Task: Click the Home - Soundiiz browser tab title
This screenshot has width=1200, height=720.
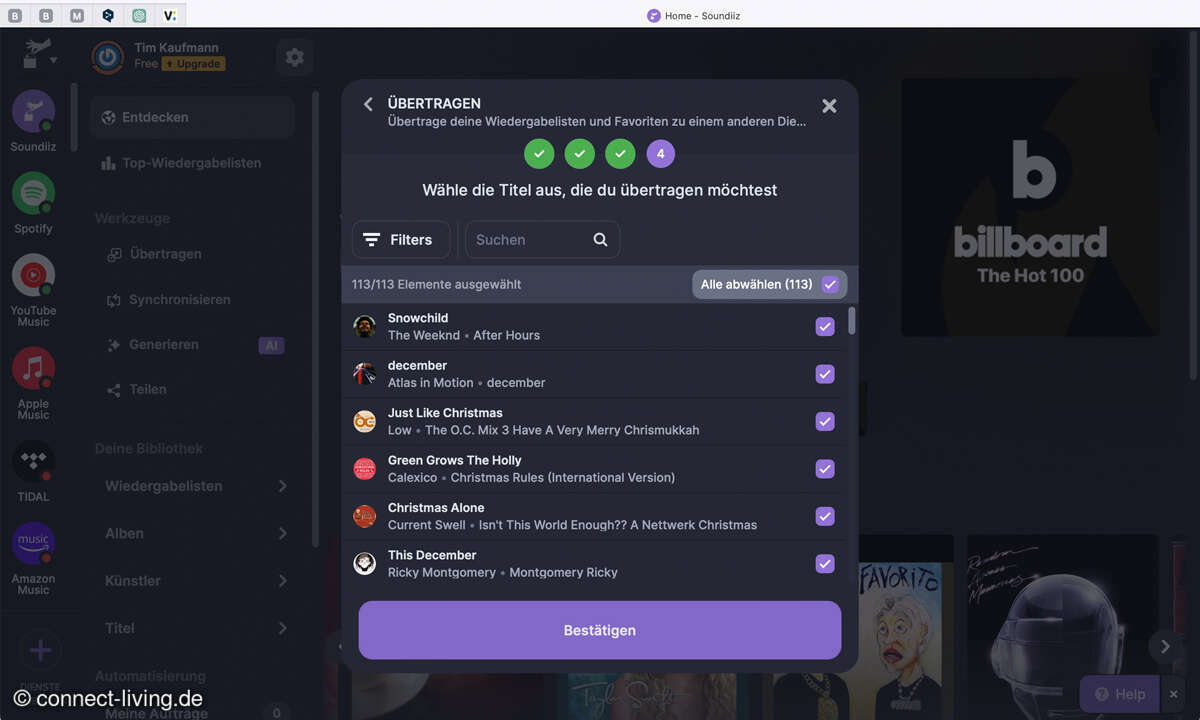Action: (702, 16)
